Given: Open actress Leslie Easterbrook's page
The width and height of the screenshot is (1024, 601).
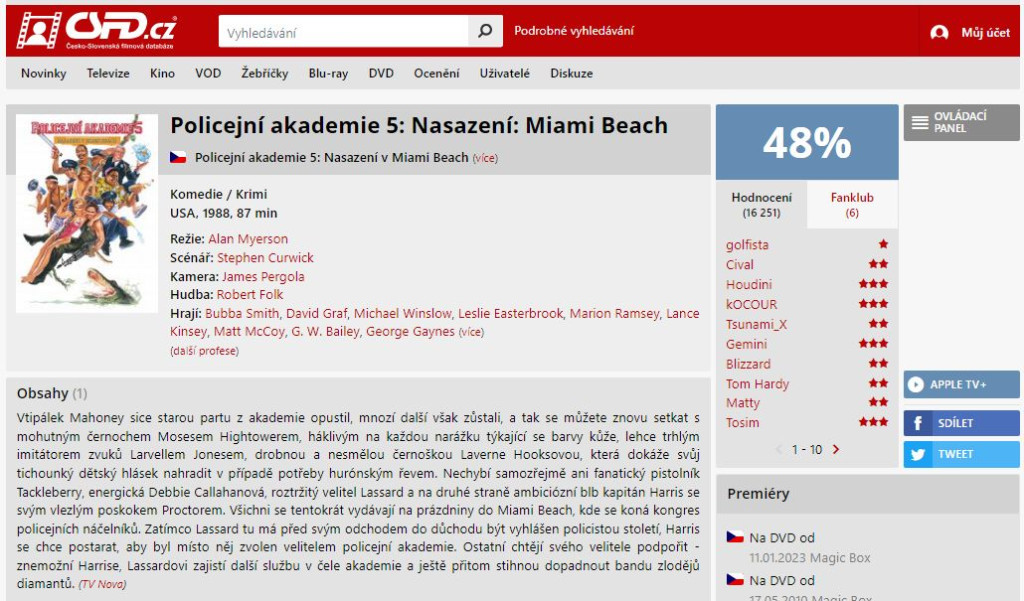Looking at the screenshot, I should coord(510,314).
